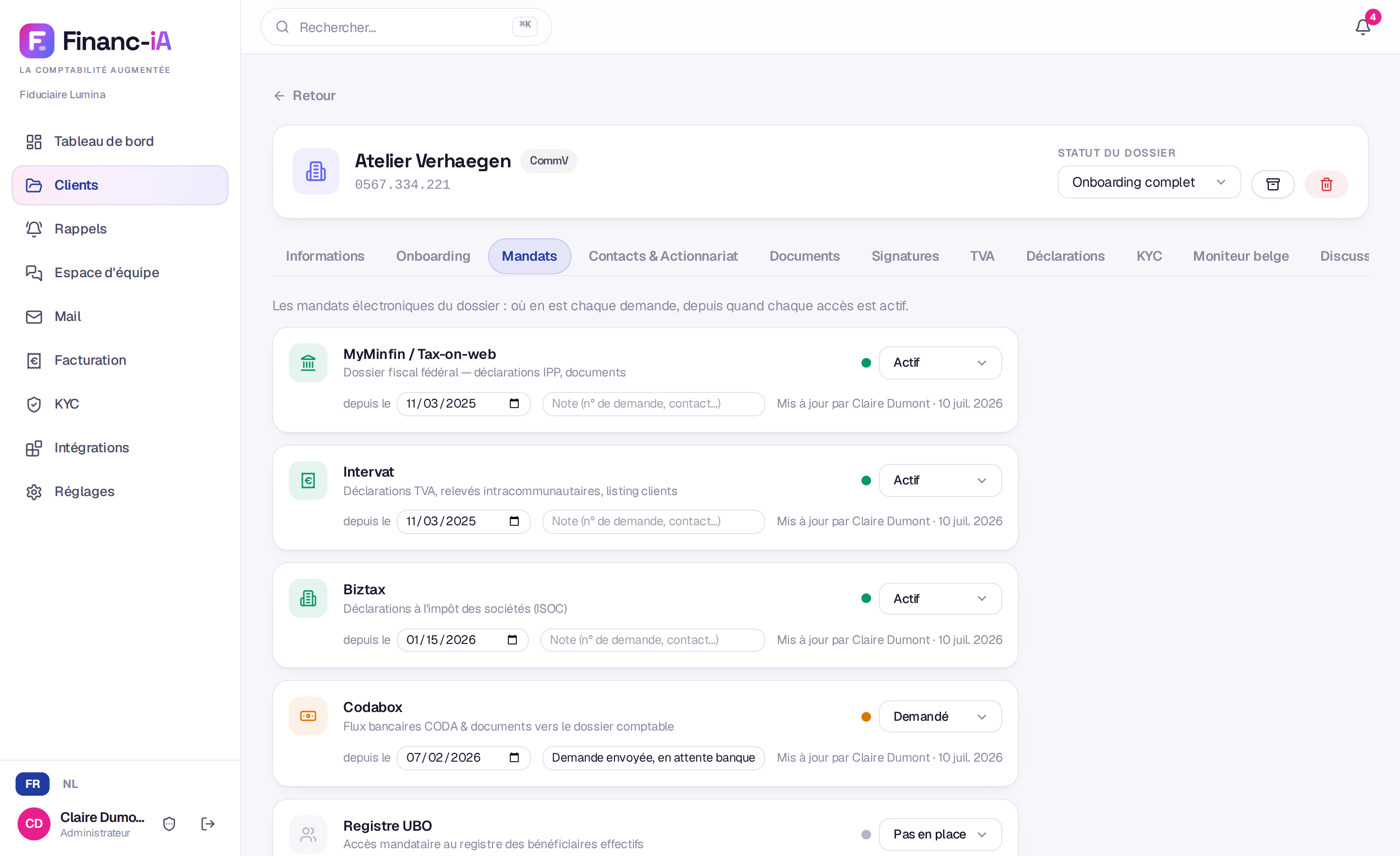Image resolution: width=1400 pixels, height=856 pixels.
Task: Click the Registre UBO people icon
Action: click(308, 835)
